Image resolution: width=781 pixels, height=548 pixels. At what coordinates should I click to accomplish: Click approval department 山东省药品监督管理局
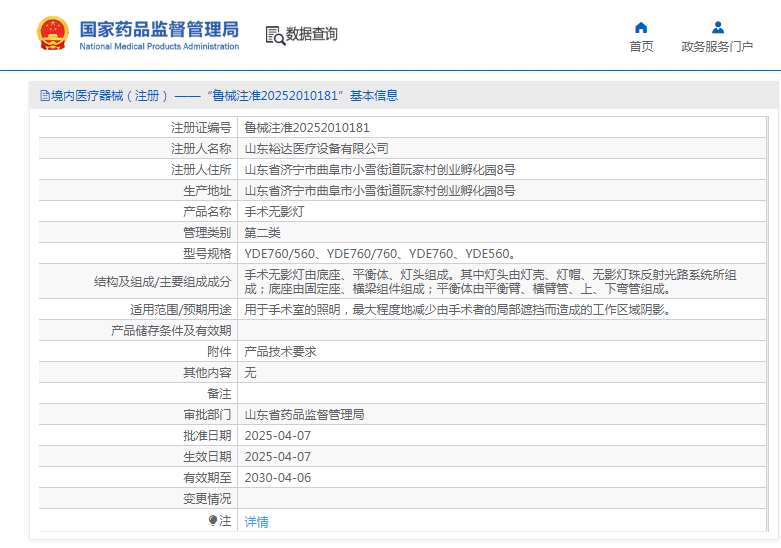(304, 414)
